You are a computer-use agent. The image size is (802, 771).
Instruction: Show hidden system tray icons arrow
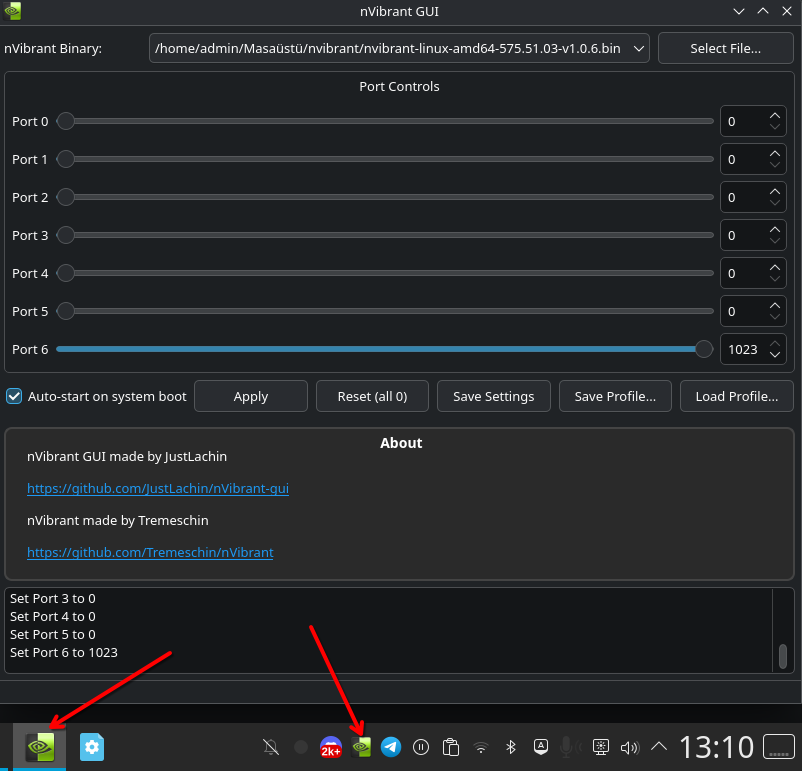click(659, 746)
